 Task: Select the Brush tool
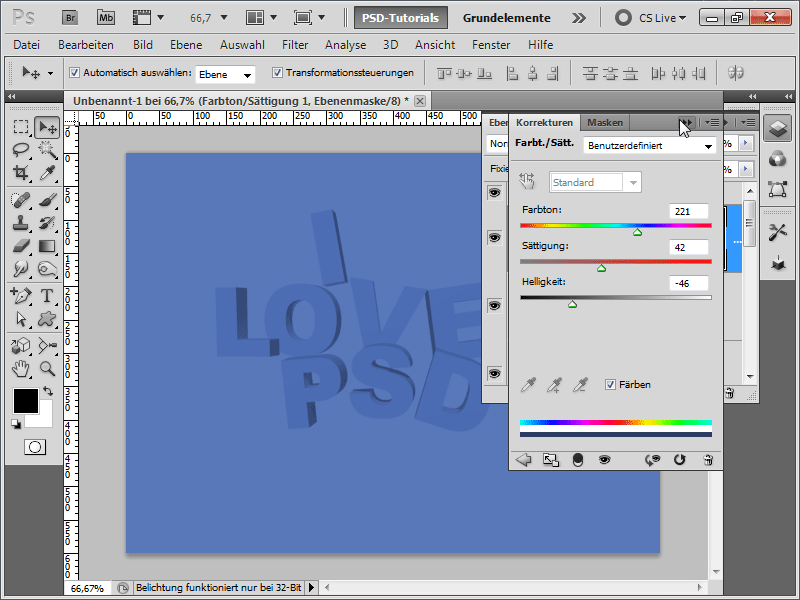click(47, 199)
